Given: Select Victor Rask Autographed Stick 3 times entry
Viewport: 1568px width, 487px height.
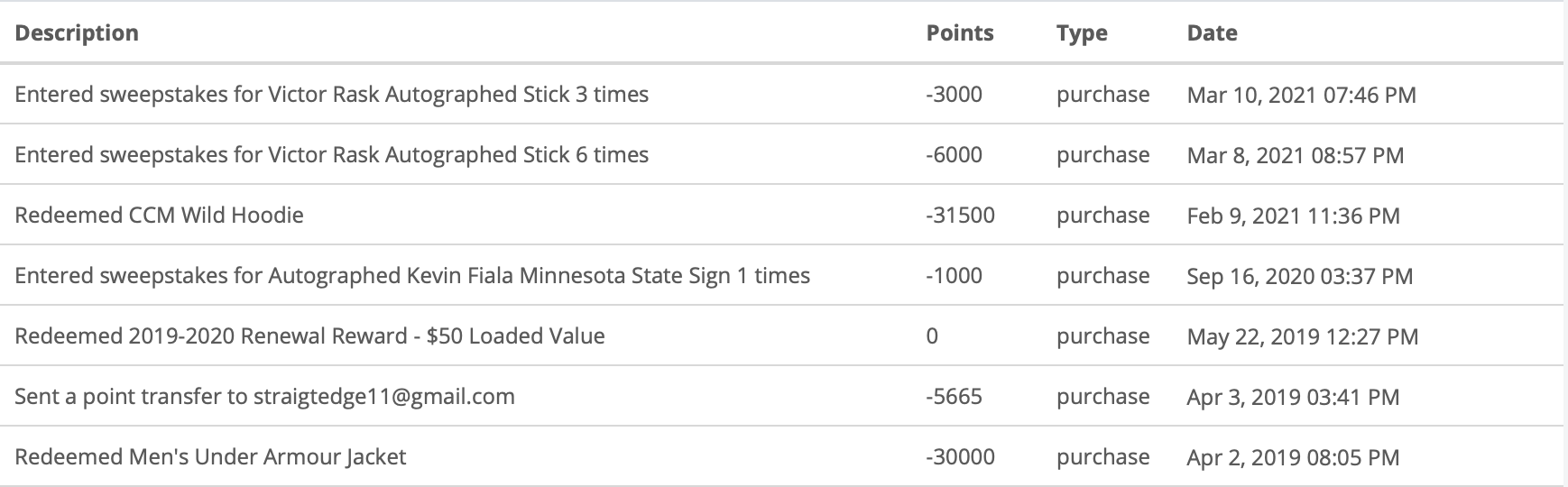Looking at the screenshot, I should 331,95.
